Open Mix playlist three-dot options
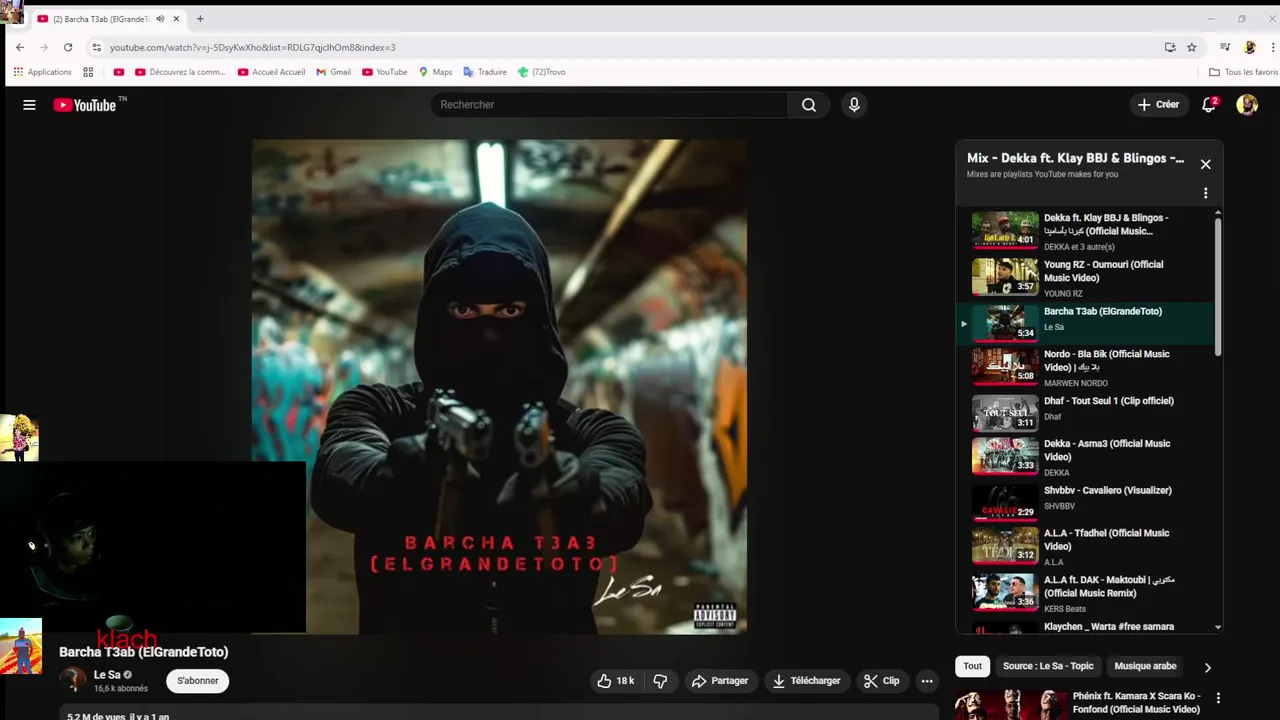Viewport: 1280px width, 720px height. pos(1205,193)
